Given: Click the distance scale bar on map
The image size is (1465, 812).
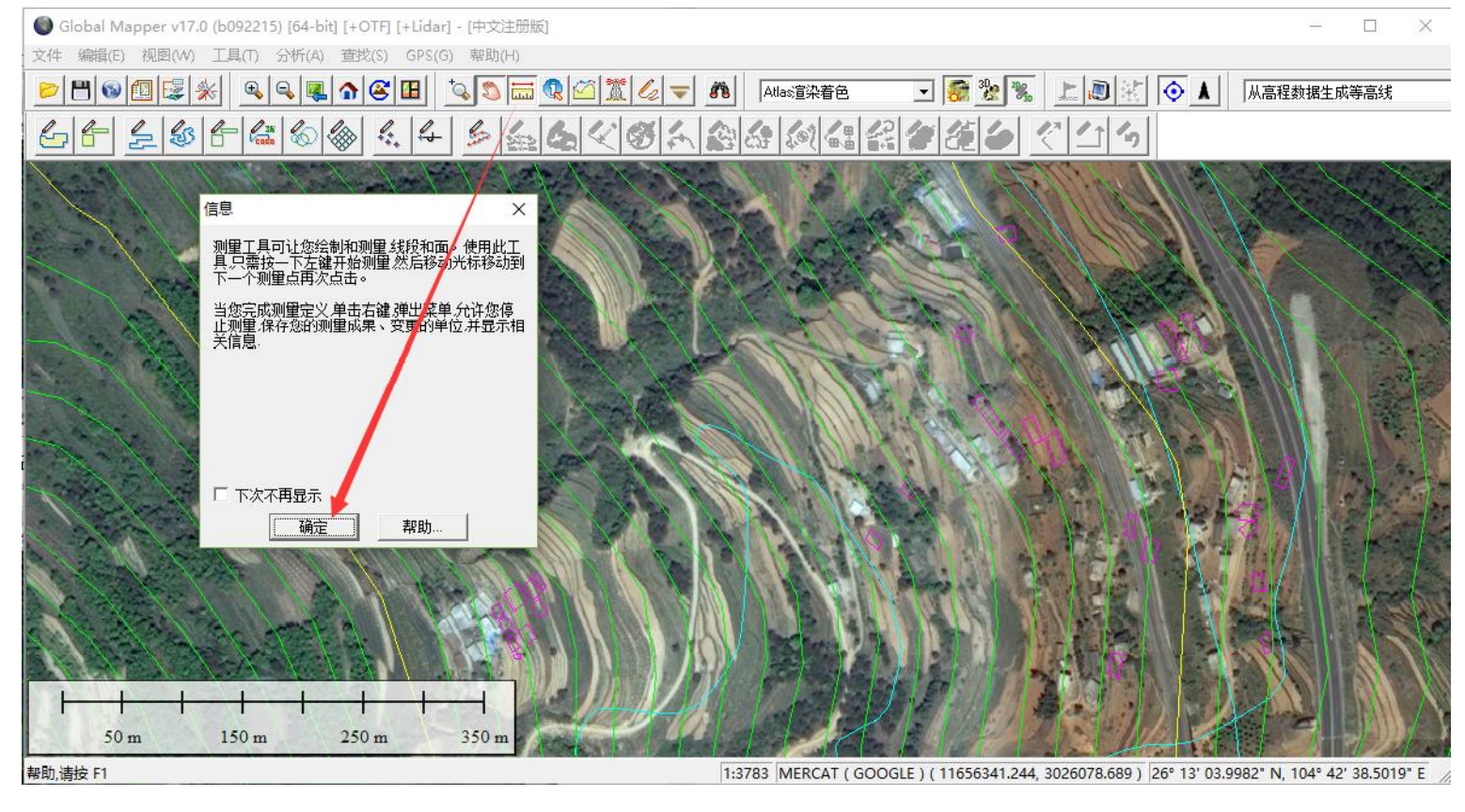Looking at the screenshot, I should [272, 718].
